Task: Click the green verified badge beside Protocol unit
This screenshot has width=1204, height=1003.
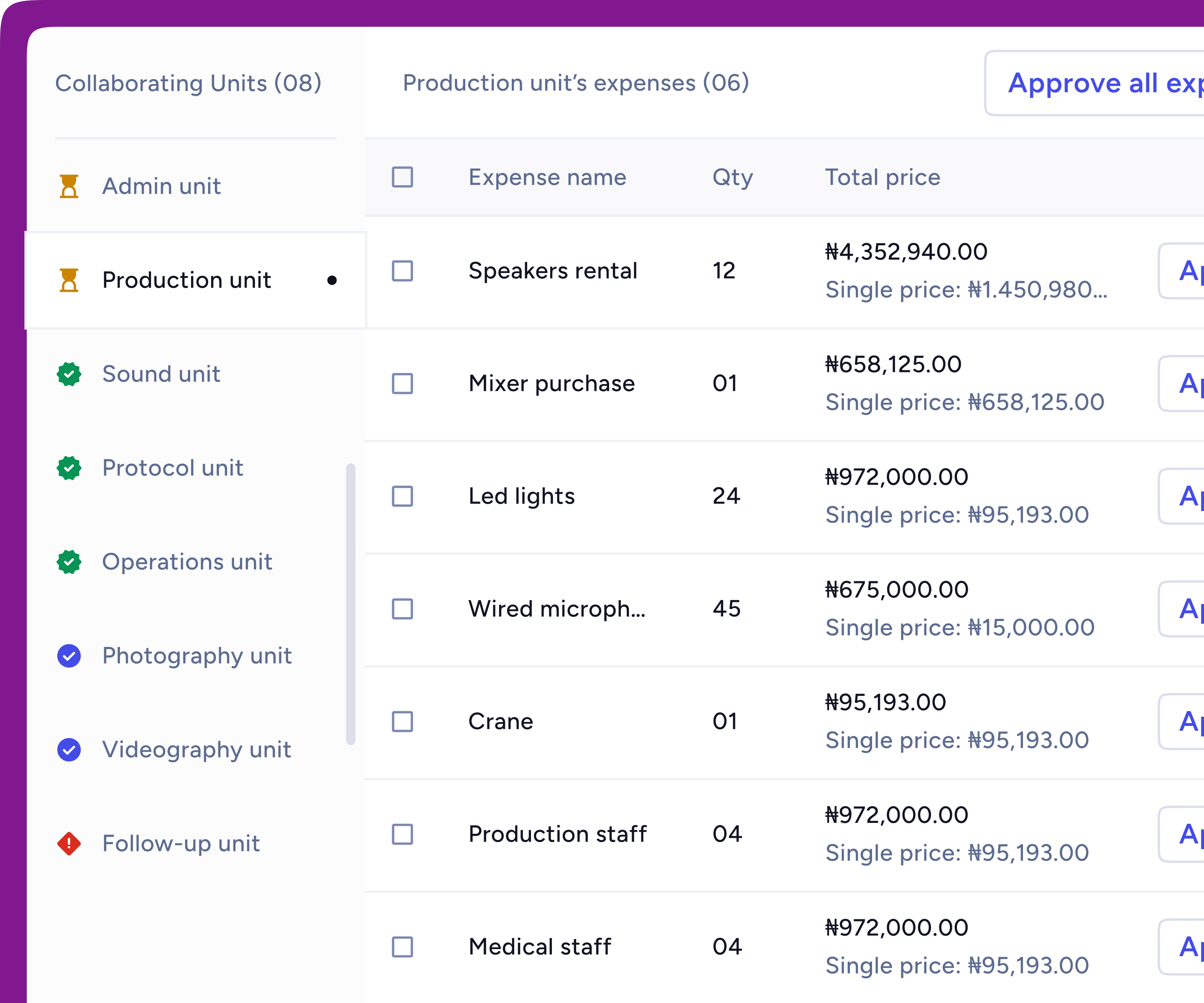Action: point(69,468)
